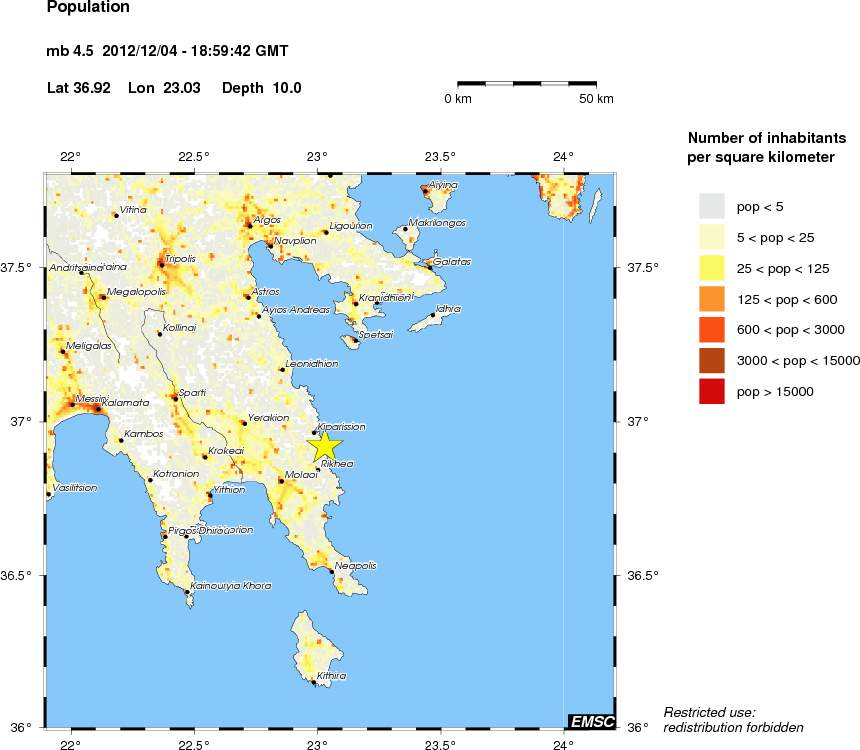Select the pale '5 < pop < 25' swatch

[711, 238]
